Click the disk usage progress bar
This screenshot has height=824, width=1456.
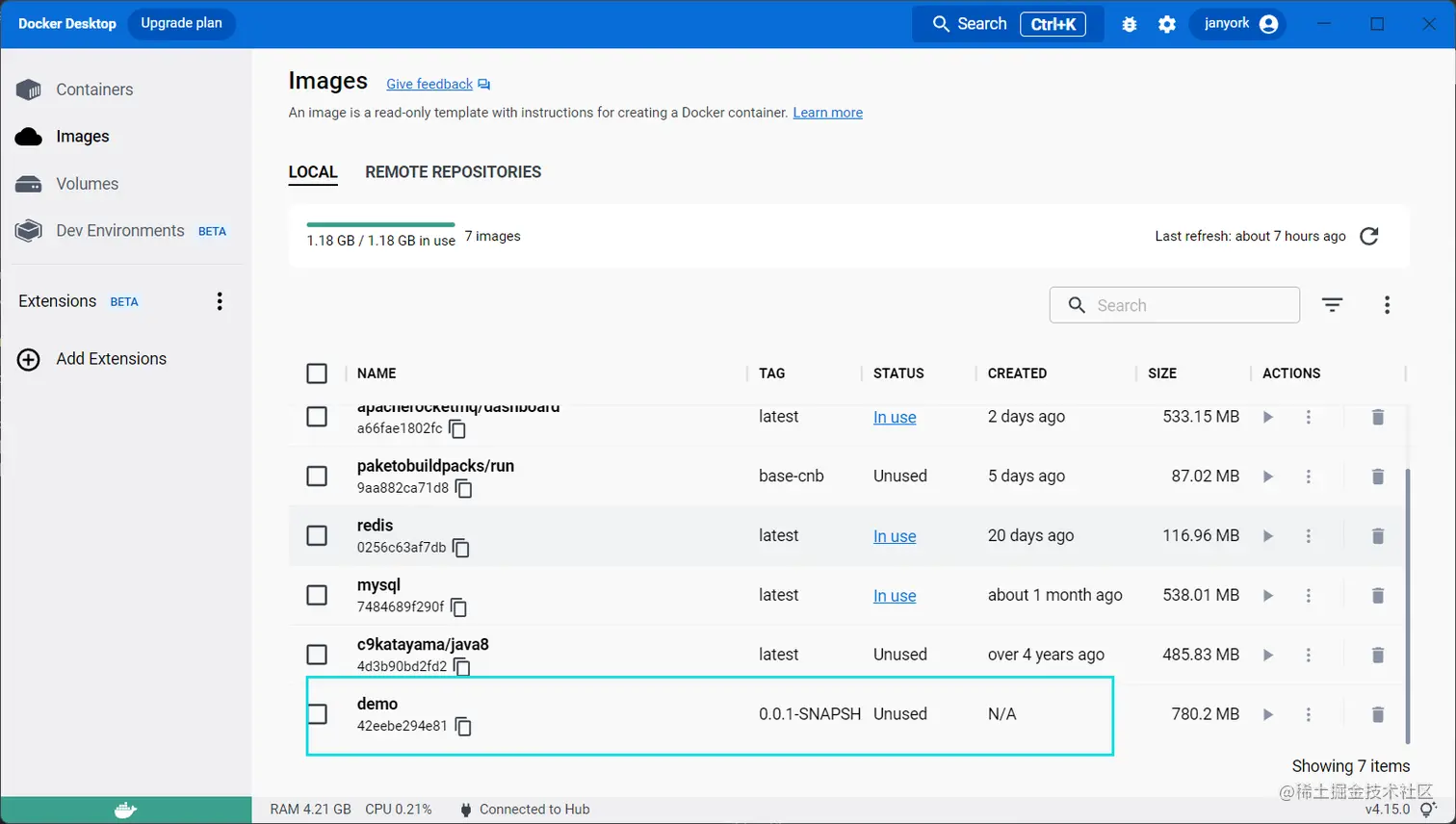[x=380, y=224]
